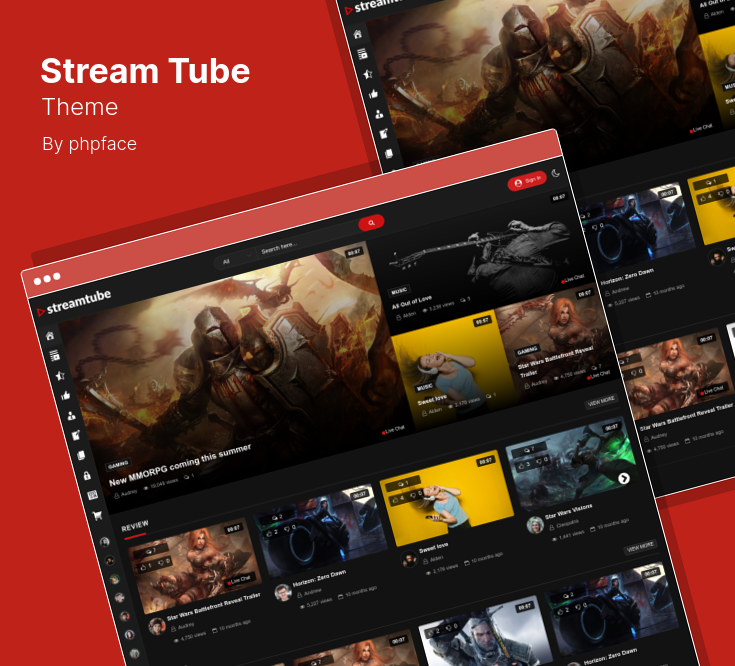Click comment count icon on Star Wars Visions thumbnail
The image size is (735, 666).
(527, 450)
